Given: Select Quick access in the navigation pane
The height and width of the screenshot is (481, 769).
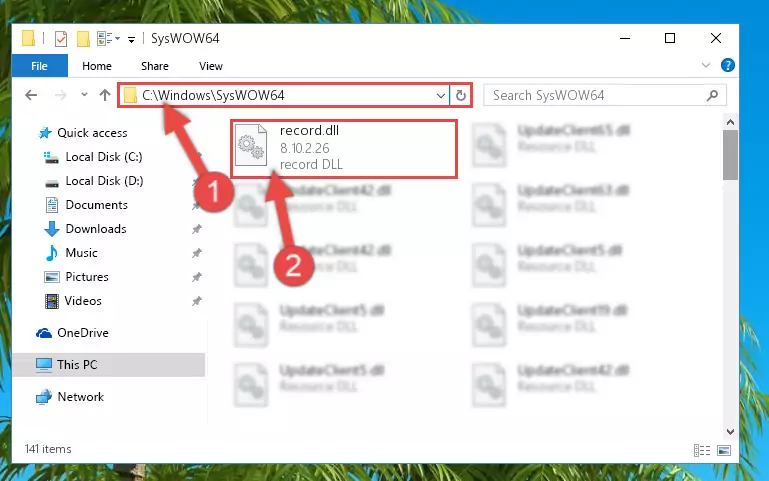Looking at the screenshot, I should click(92, 133).
